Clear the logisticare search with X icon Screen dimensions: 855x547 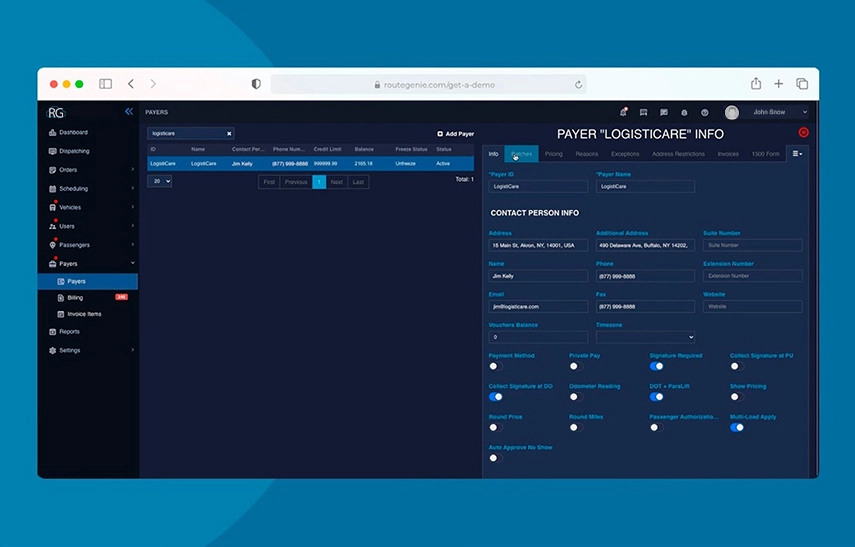(229, 134)
